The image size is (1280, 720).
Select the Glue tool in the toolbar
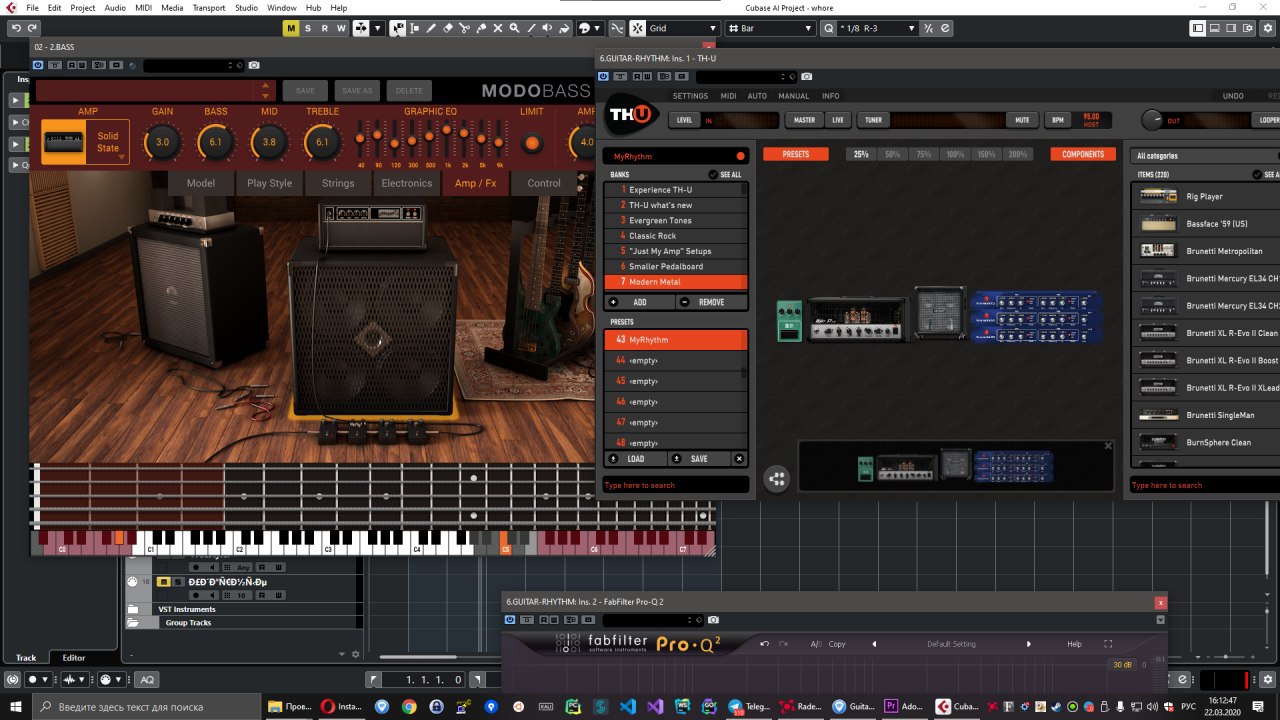(481, 28)
